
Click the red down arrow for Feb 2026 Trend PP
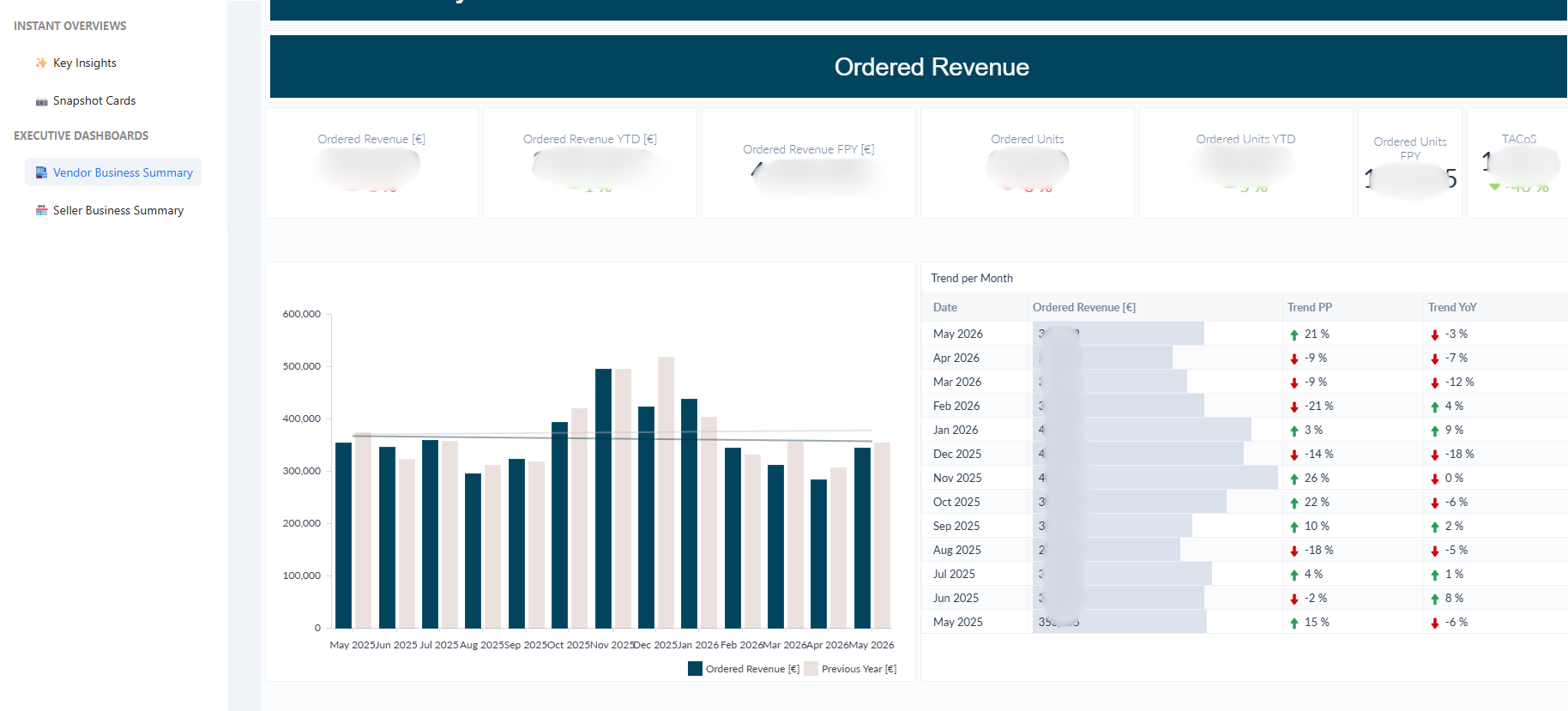click(x=1294, y=407)
